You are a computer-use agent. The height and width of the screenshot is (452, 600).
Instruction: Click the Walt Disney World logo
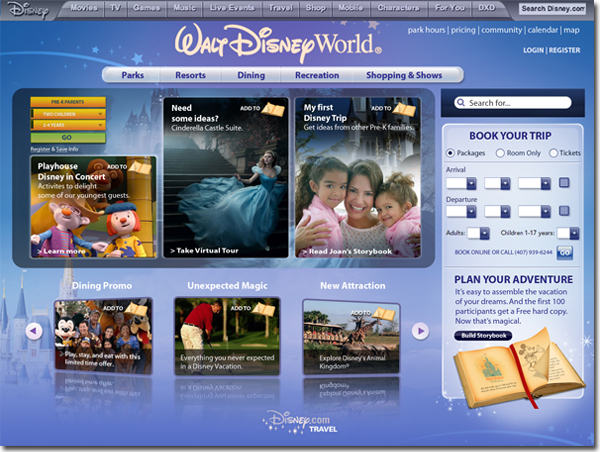pyautogui.click(x=278, y=43)
